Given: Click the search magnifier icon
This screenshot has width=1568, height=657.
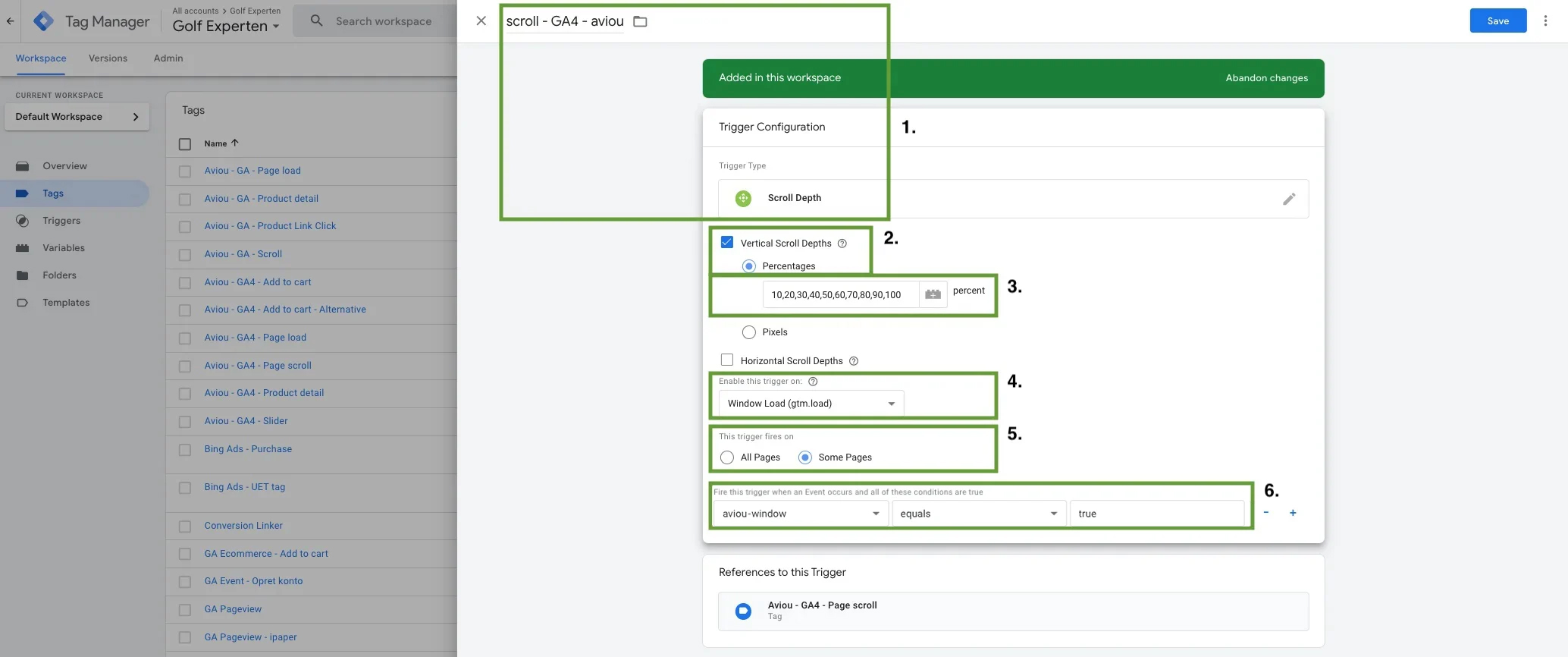Looking at the screenshot, I should tap(317, 21).
